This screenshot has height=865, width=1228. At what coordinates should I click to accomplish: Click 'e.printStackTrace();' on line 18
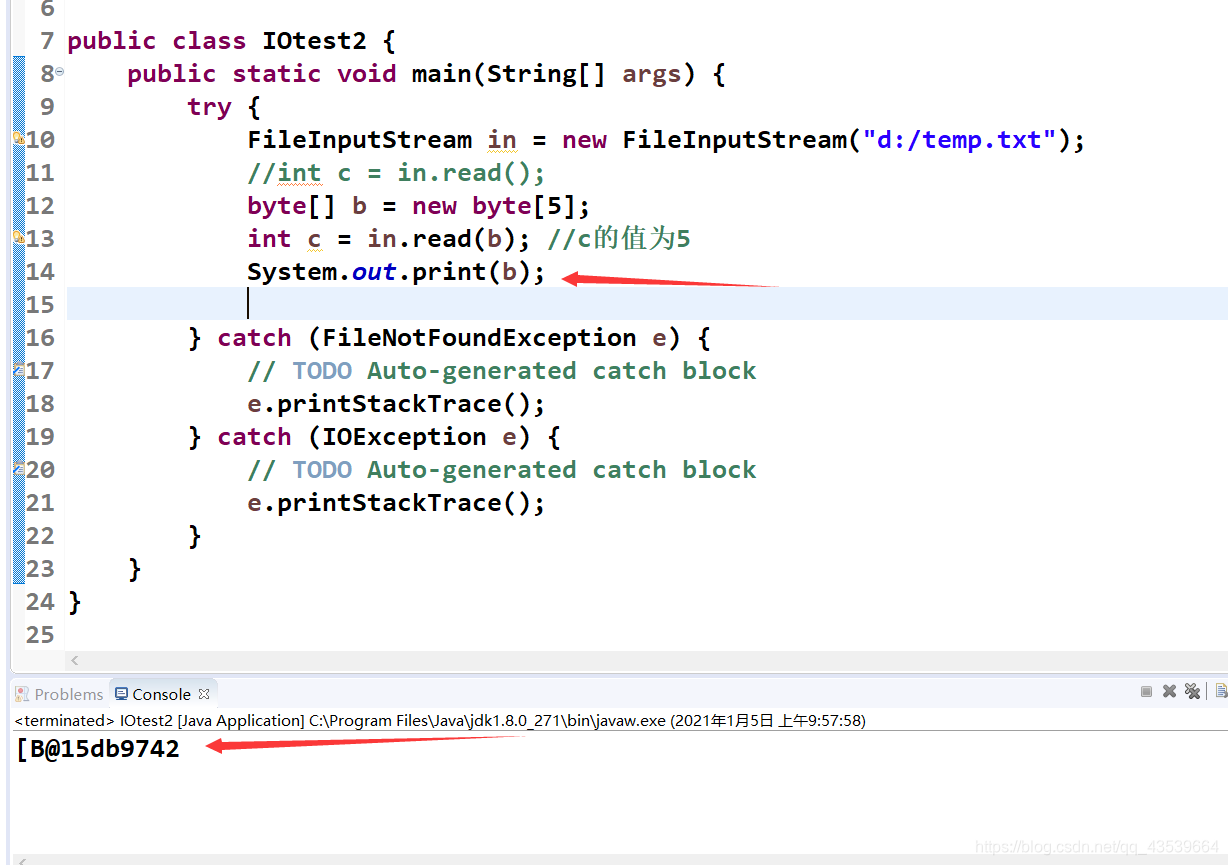[x=396, y=404]
